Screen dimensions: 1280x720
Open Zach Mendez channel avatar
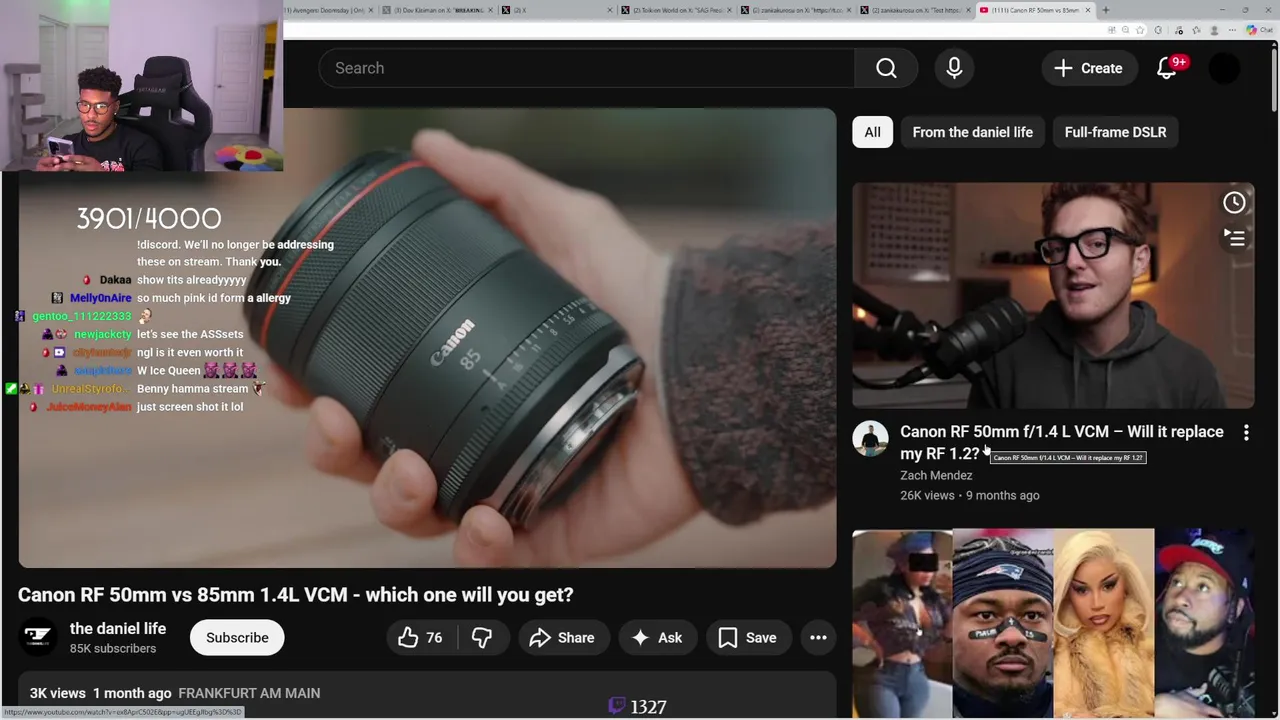click(x=870, y=439)
